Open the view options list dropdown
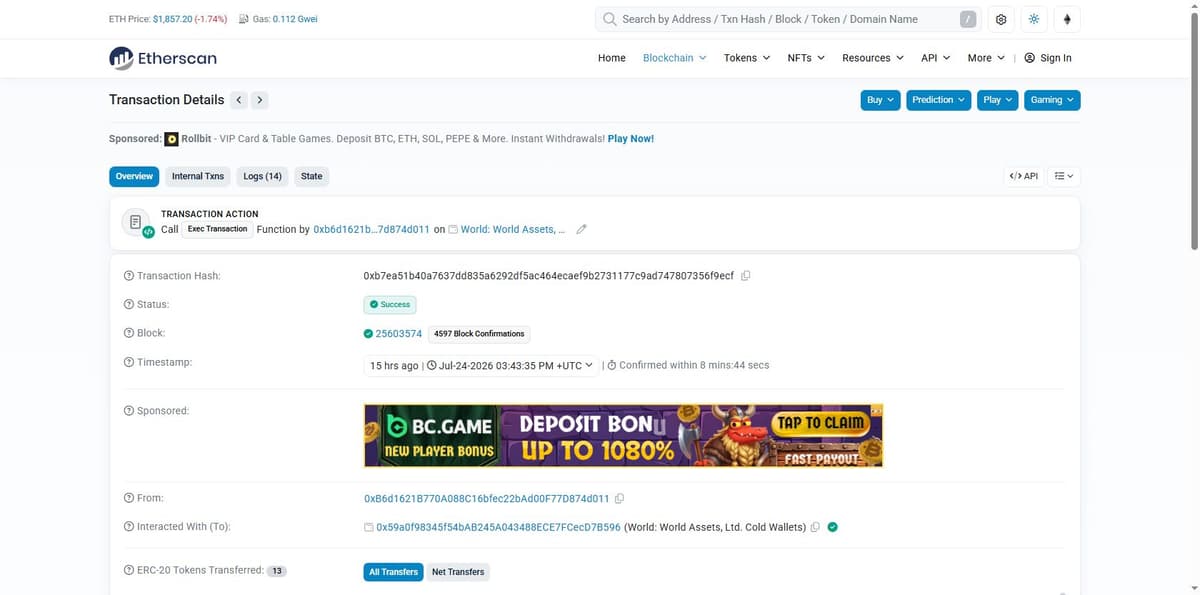1200x595 pixels. tap(1064, 176)
